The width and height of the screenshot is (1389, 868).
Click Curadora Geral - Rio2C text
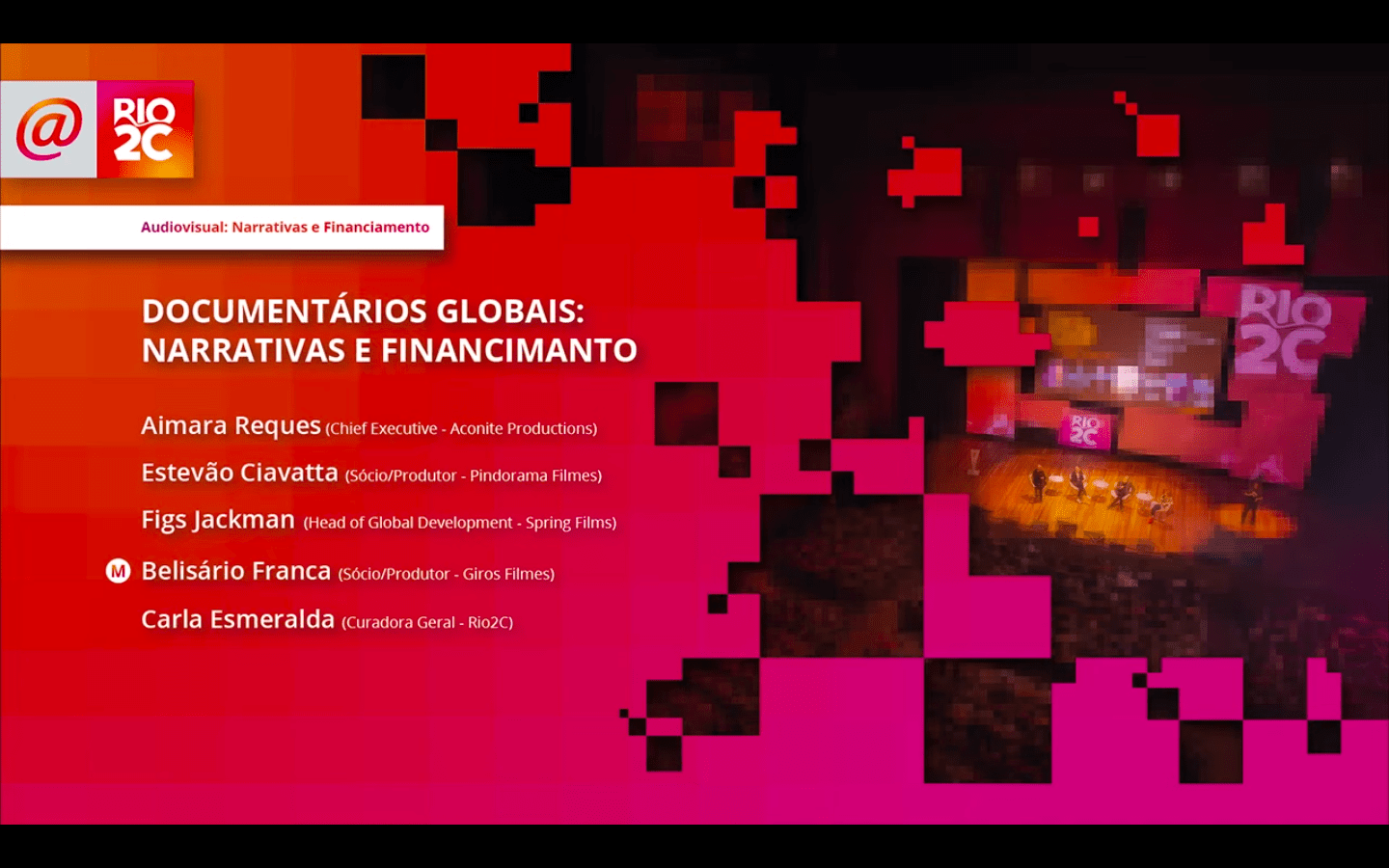tap(427, 623)
